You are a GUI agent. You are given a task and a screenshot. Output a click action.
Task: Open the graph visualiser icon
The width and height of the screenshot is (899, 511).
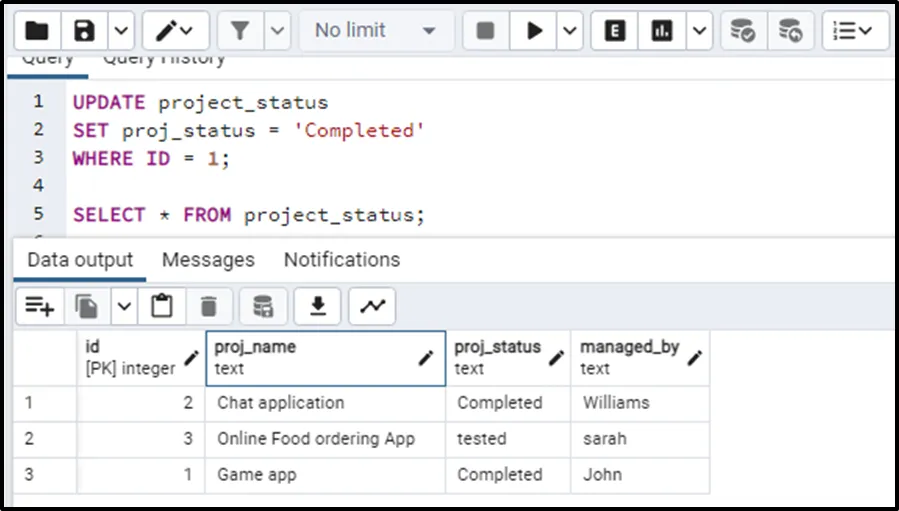pos(372,306)
